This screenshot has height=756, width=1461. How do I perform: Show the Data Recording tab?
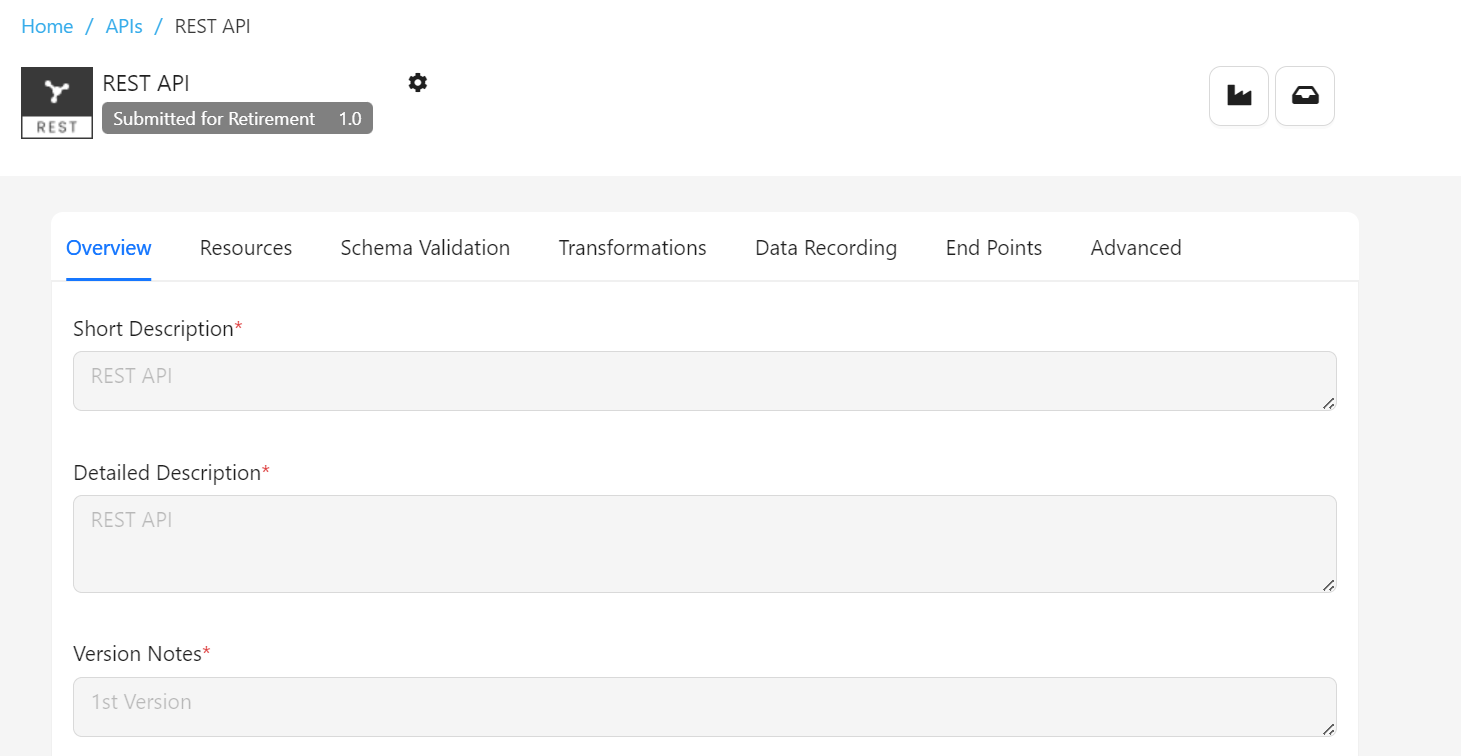[x=826, y=248]
